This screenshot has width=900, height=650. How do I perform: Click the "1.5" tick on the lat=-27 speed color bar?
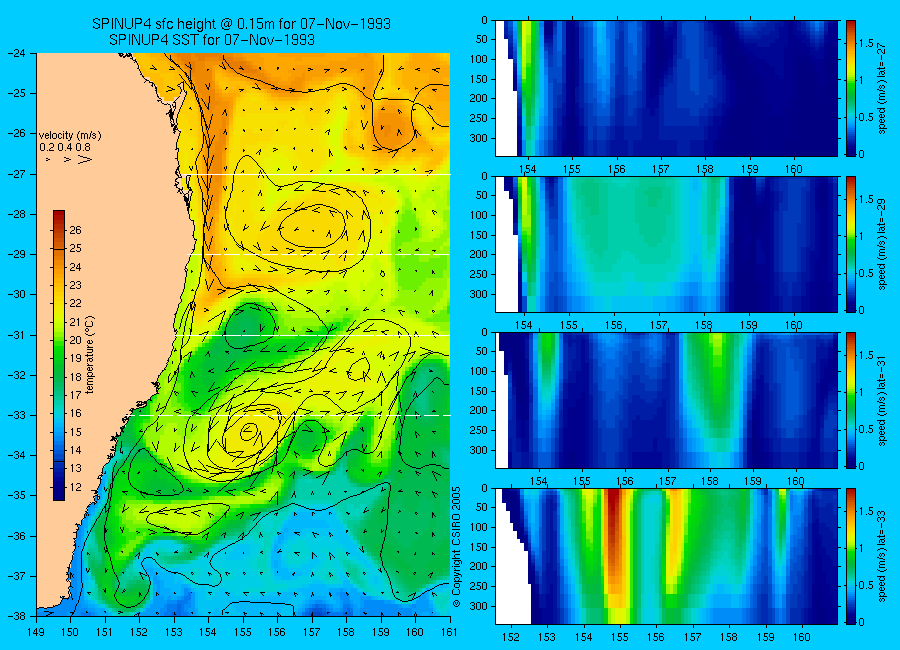[867, 43]
